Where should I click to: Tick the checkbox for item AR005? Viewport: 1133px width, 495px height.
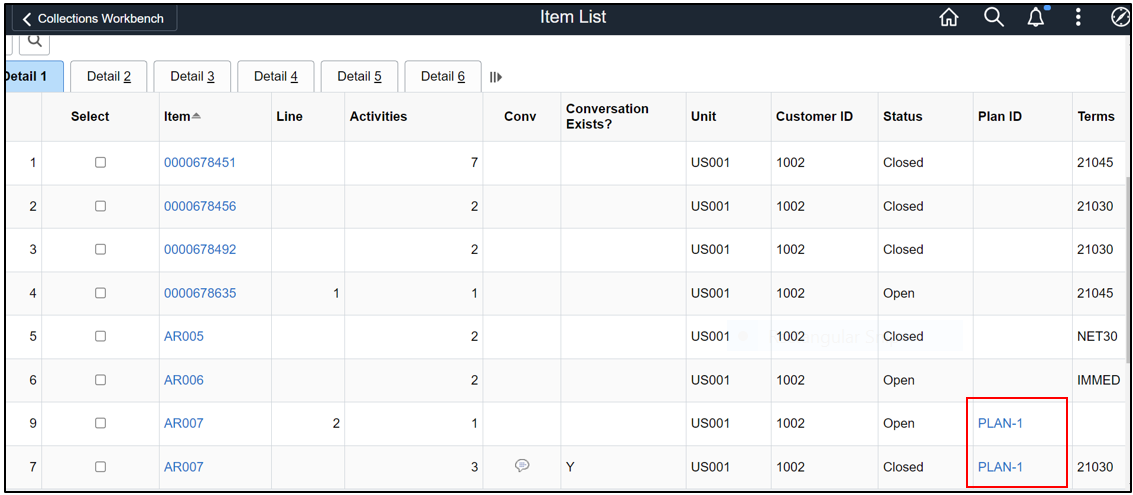click(x=100, y=336)
